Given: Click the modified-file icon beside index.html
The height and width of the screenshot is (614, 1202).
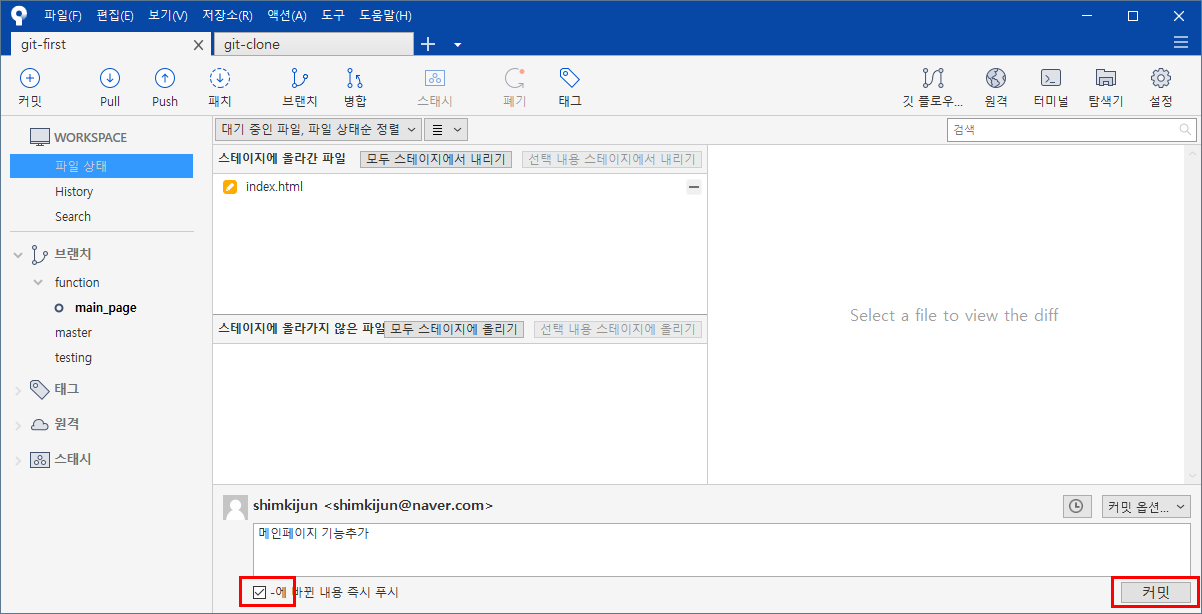Looking at the screenshot, I should pyautogui.click(x=230, y=187).
